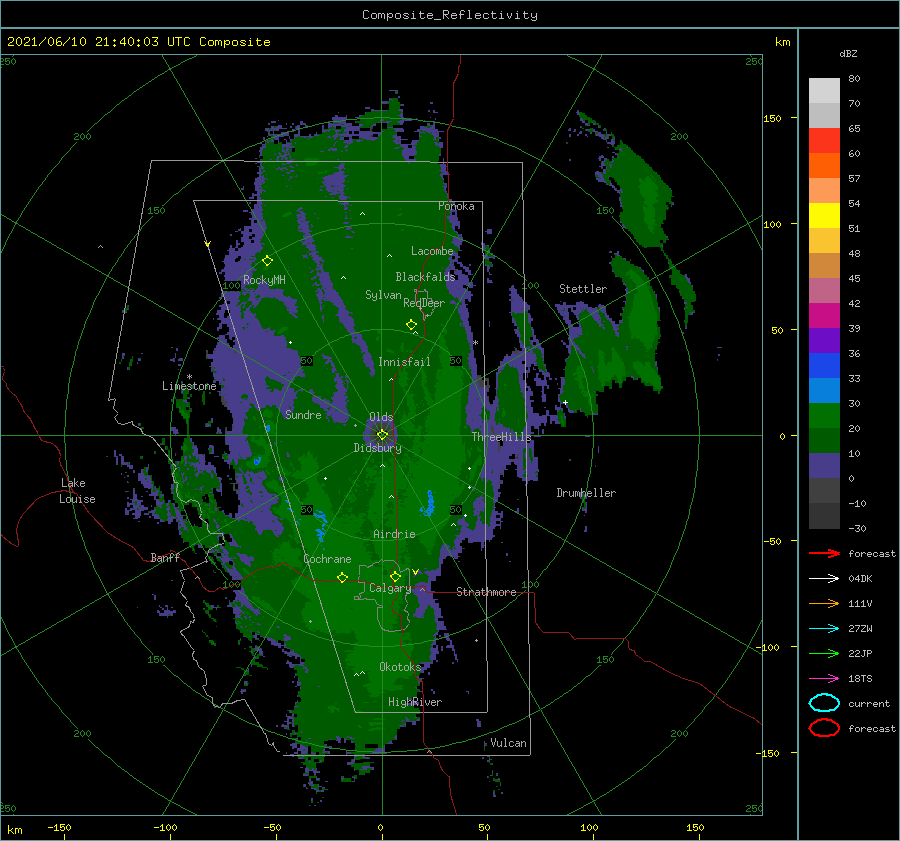Click the 150 km tick on right axis

772,118
